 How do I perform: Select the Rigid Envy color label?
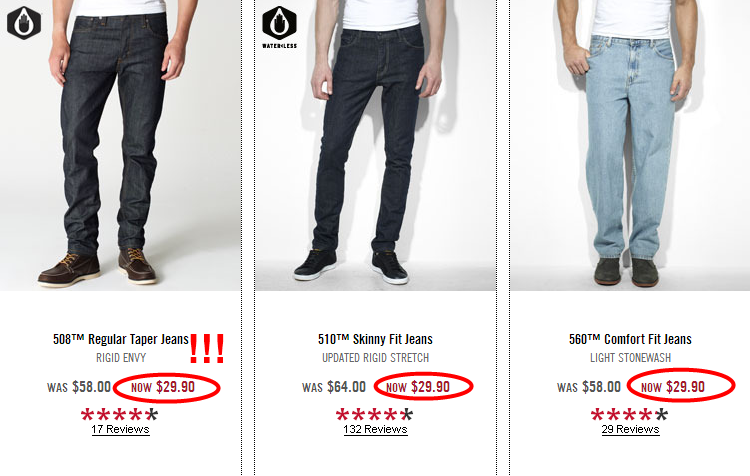[121, 358]
